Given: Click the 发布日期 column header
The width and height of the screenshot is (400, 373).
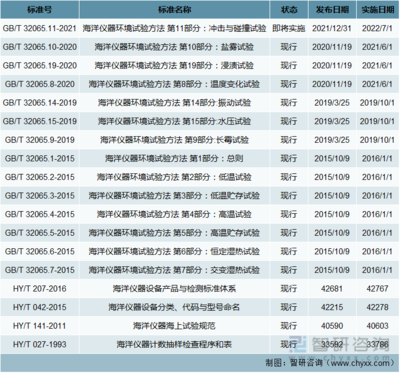Looking at the screenshot, I should coord(332,10).
